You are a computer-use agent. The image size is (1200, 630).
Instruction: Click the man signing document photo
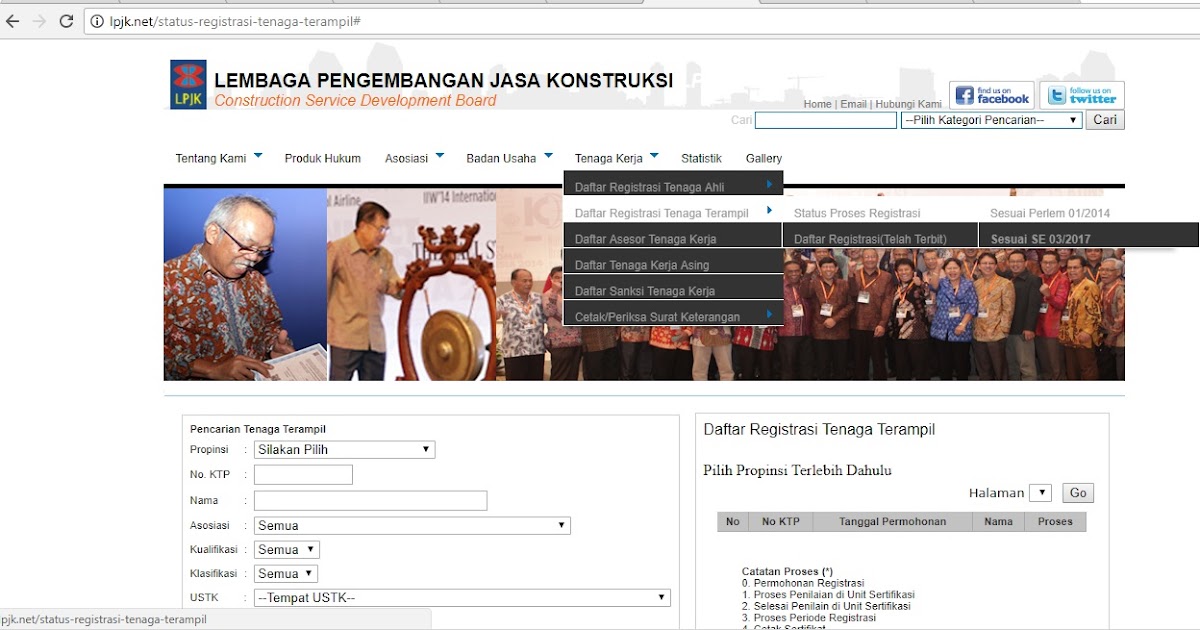tap(245, 284)
